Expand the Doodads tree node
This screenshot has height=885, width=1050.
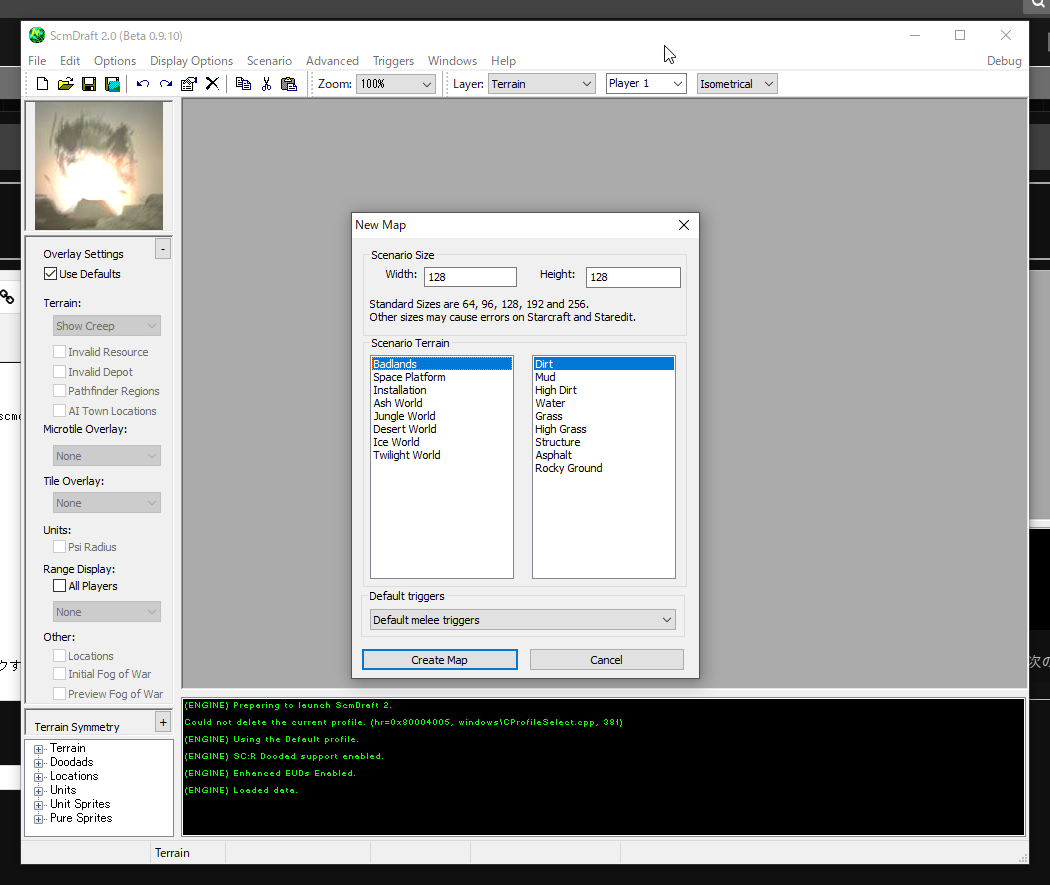point(38,763)
